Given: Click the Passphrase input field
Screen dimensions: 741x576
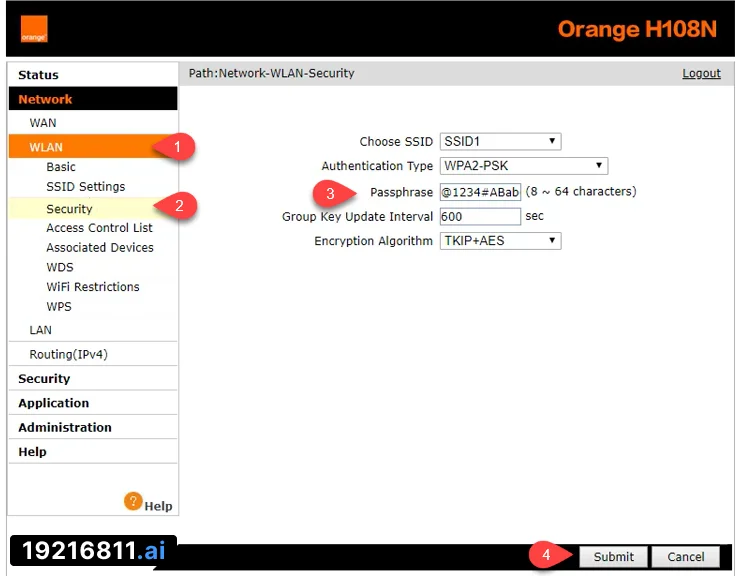Looking at the screenshot, I should pos(480,192).
